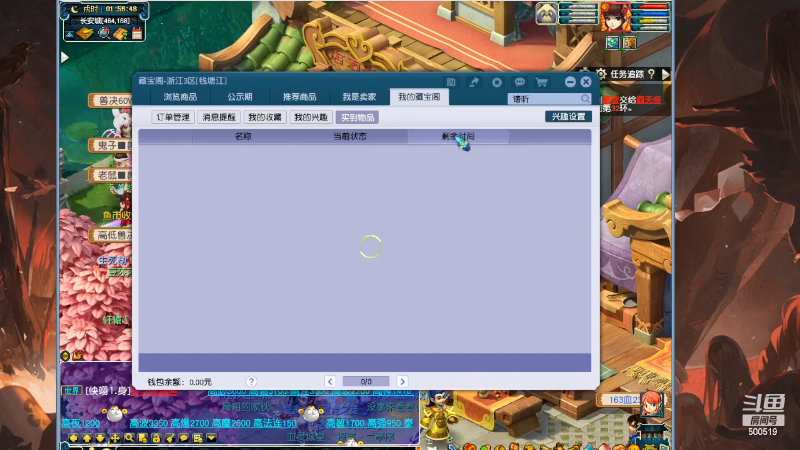The image size is (800, 450).
Task: Click the pet panda portrait
Action: pos(546,14)
